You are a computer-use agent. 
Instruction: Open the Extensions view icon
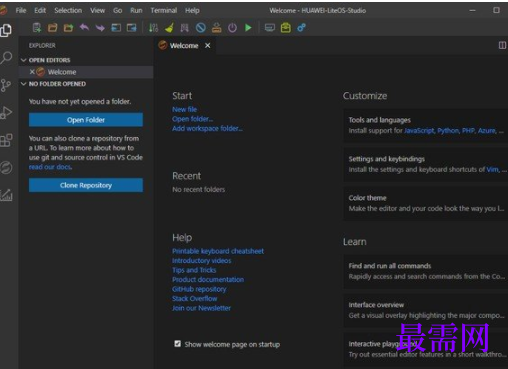pos(6,140)
